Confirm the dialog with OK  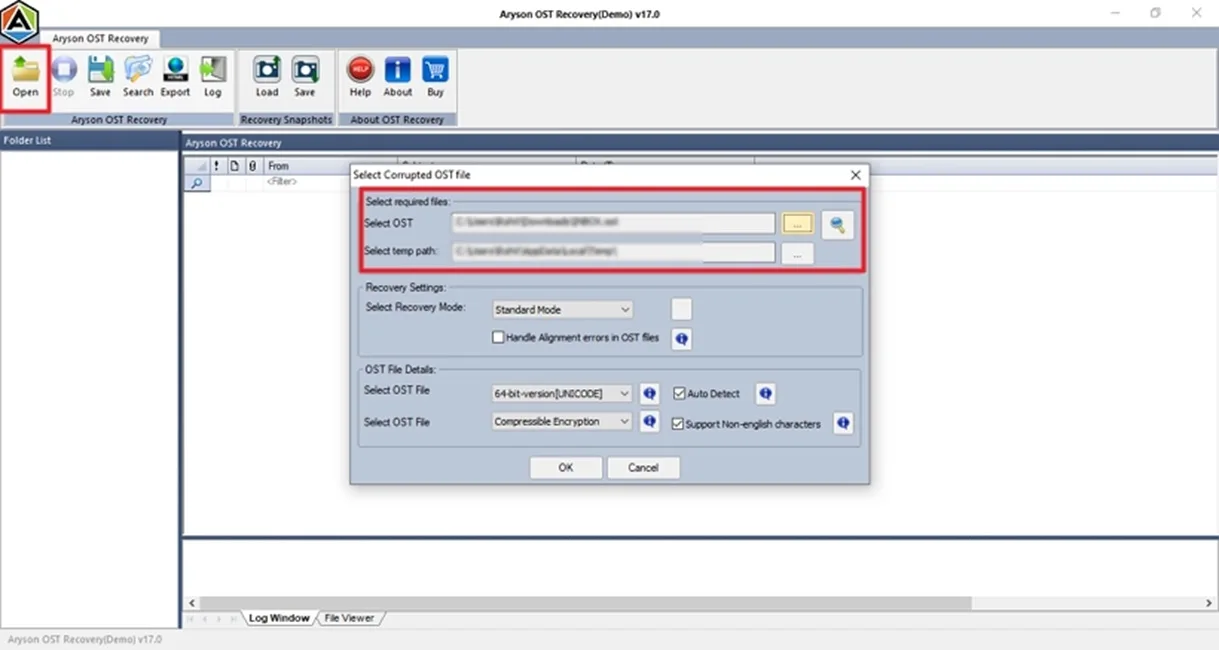[566, 467]
